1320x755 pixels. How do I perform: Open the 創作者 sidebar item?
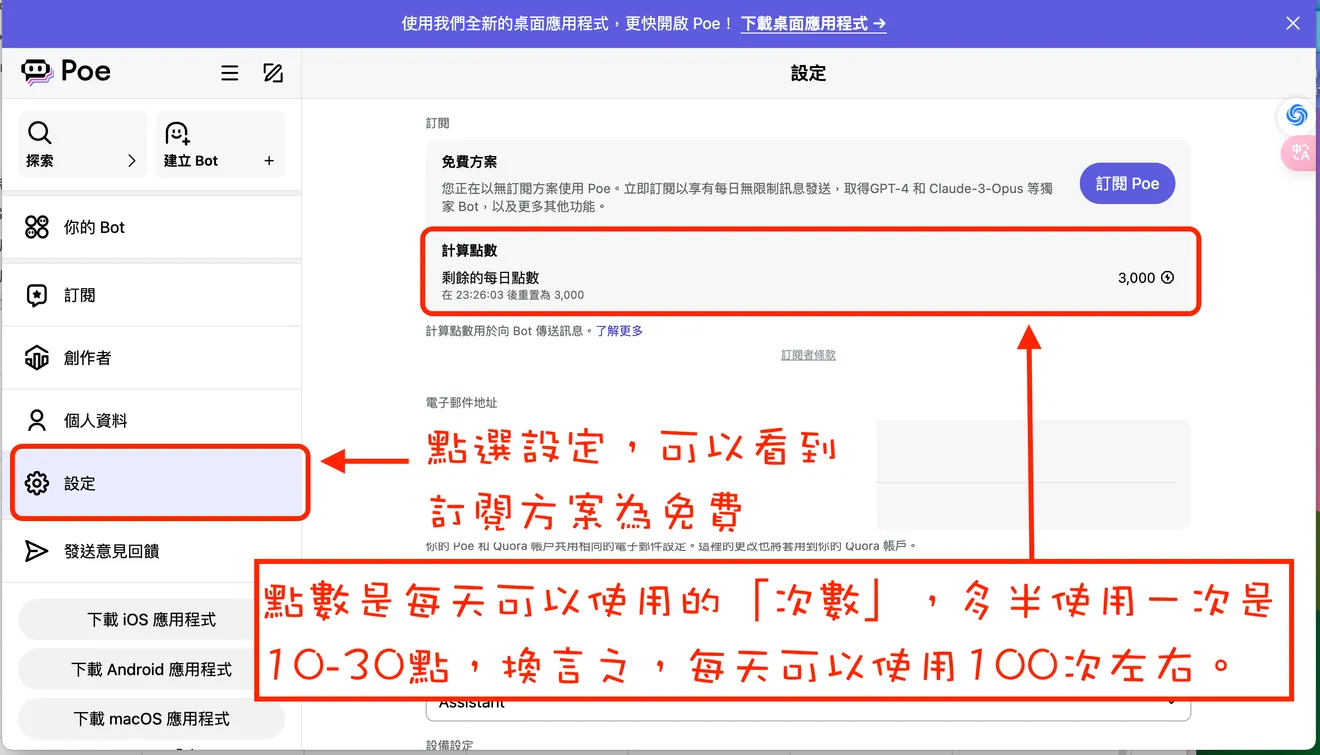tap(151, 357)
